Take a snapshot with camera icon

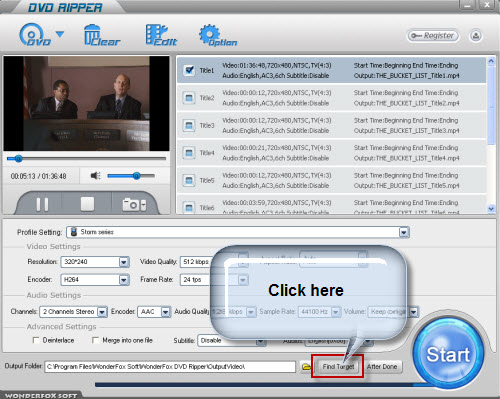(x=134, y=204)
